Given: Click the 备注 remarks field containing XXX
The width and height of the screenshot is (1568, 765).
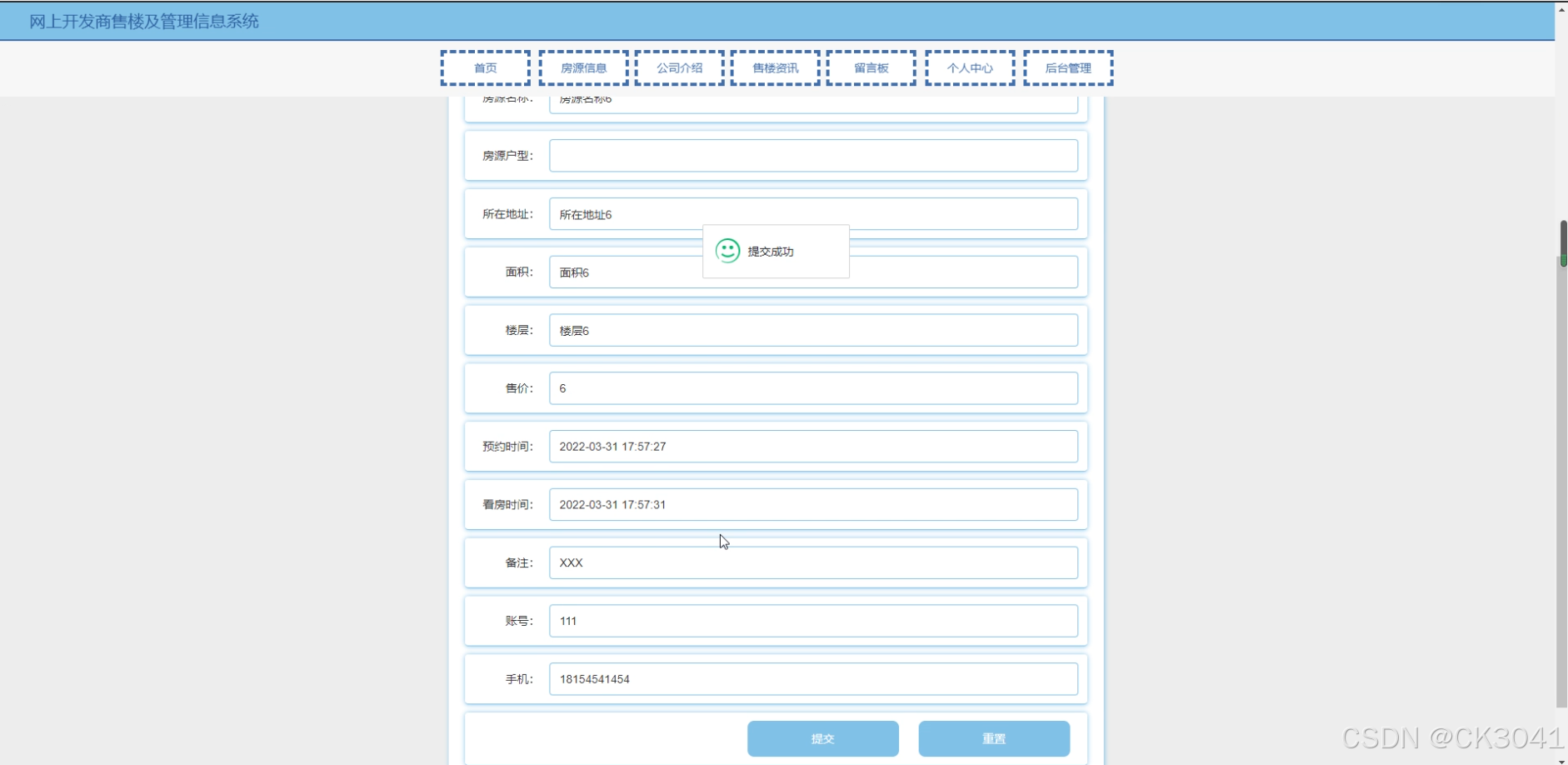Looking at the screenshot, I should [x=812, y=562].
